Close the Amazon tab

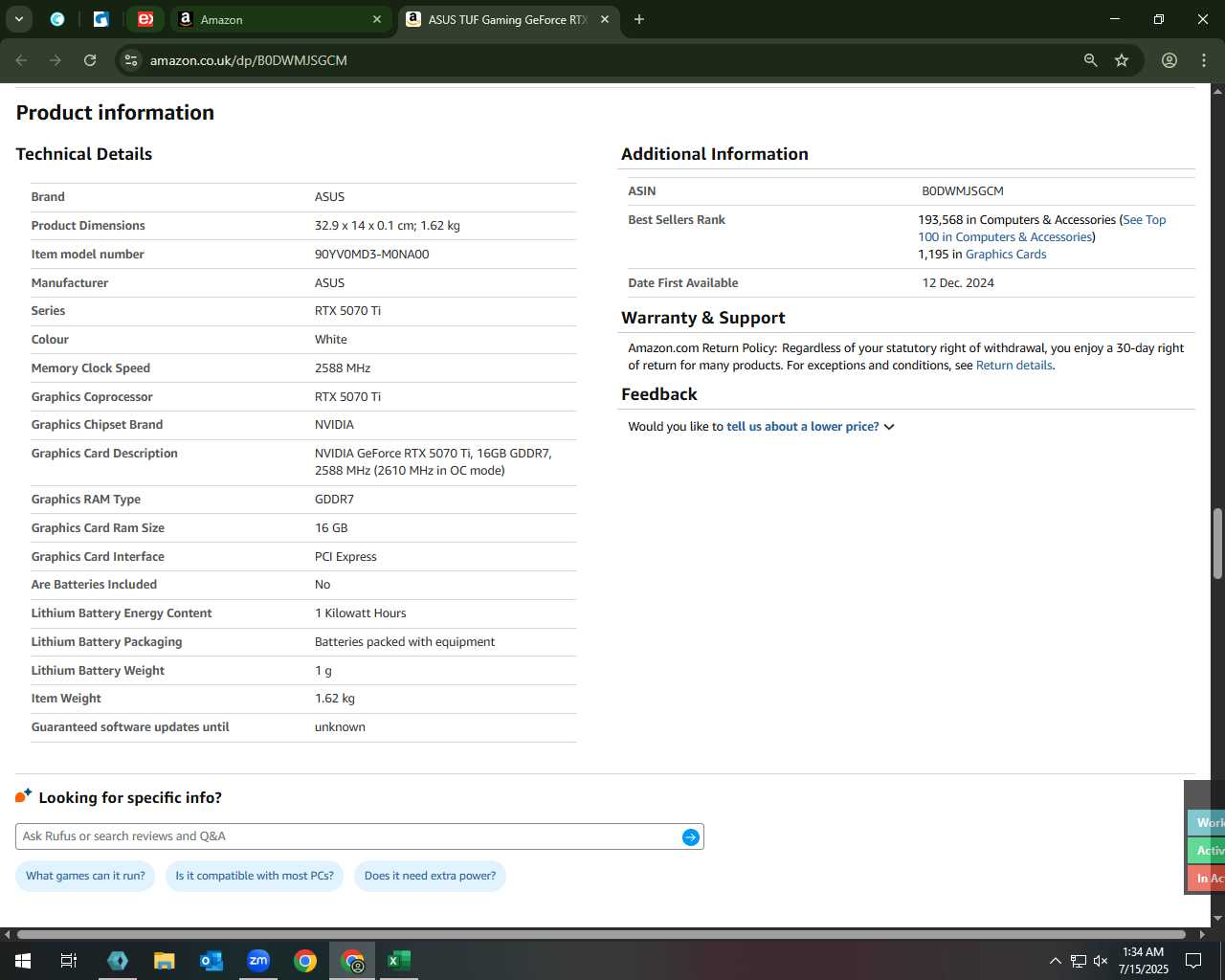(x=377, y=19)
